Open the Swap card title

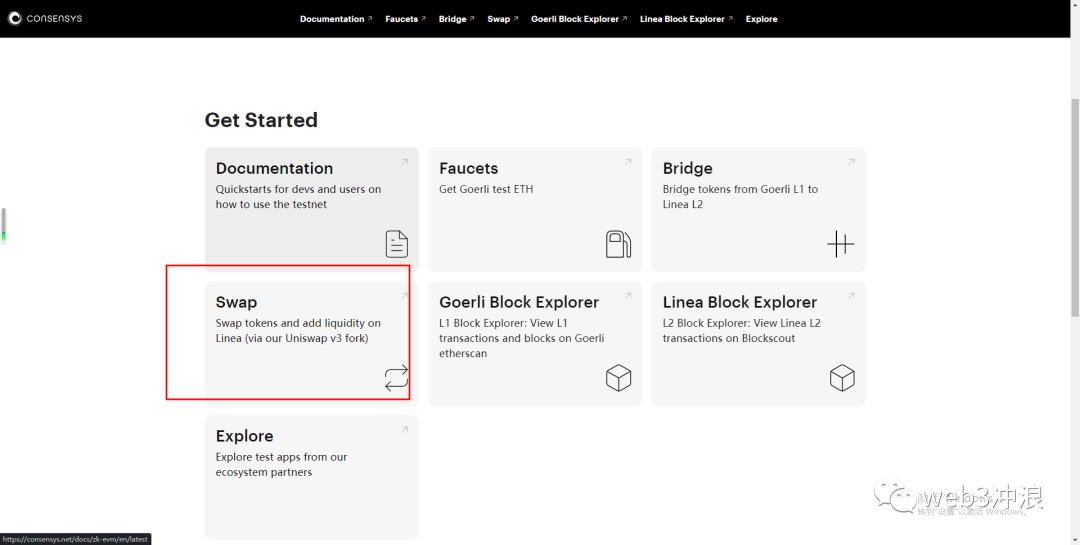pyautogui.click(x=236, y=302)
